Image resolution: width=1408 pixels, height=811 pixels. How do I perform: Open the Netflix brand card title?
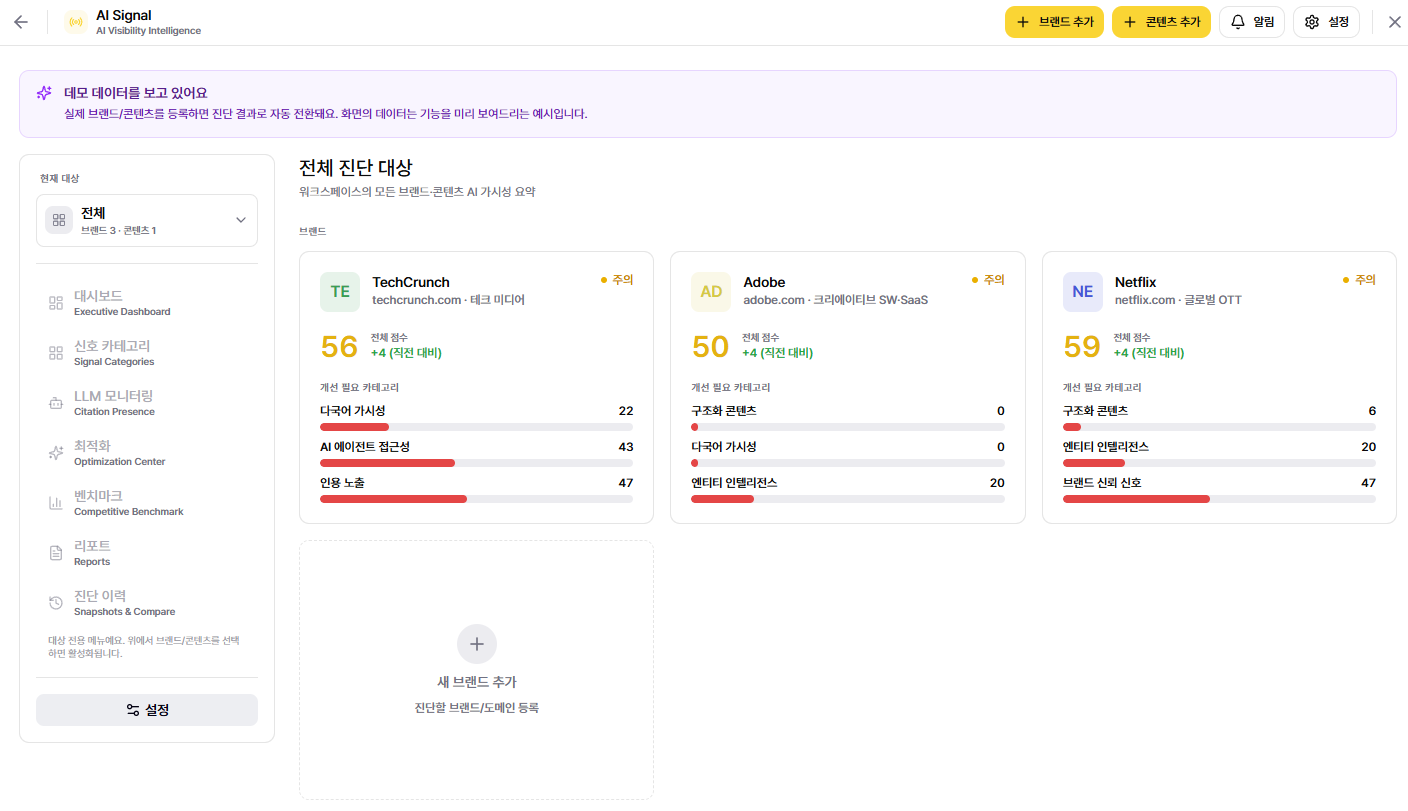[x=1136, y=282]
